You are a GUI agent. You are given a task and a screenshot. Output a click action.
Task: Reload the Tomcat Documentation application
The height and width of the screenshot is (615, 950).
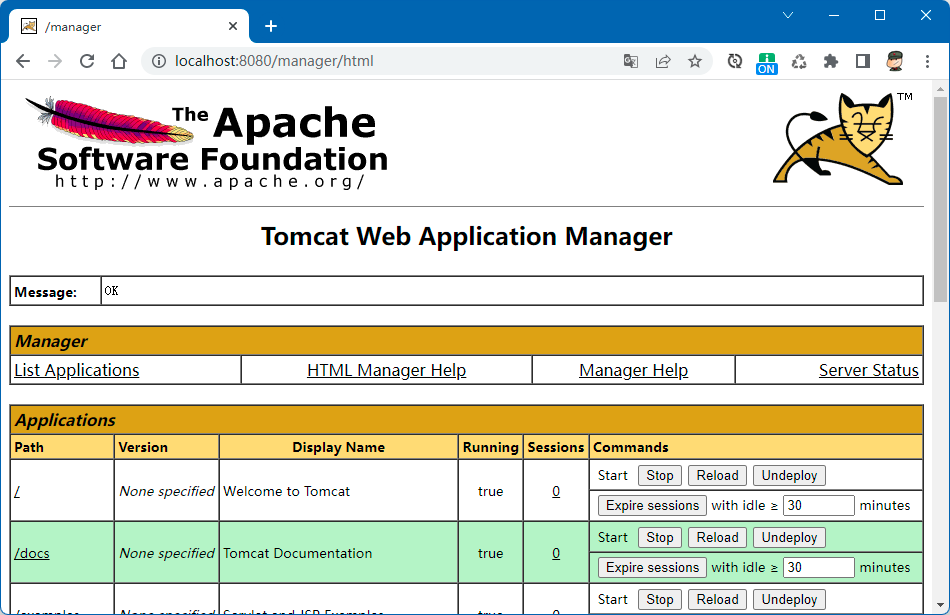coord(717,537)
